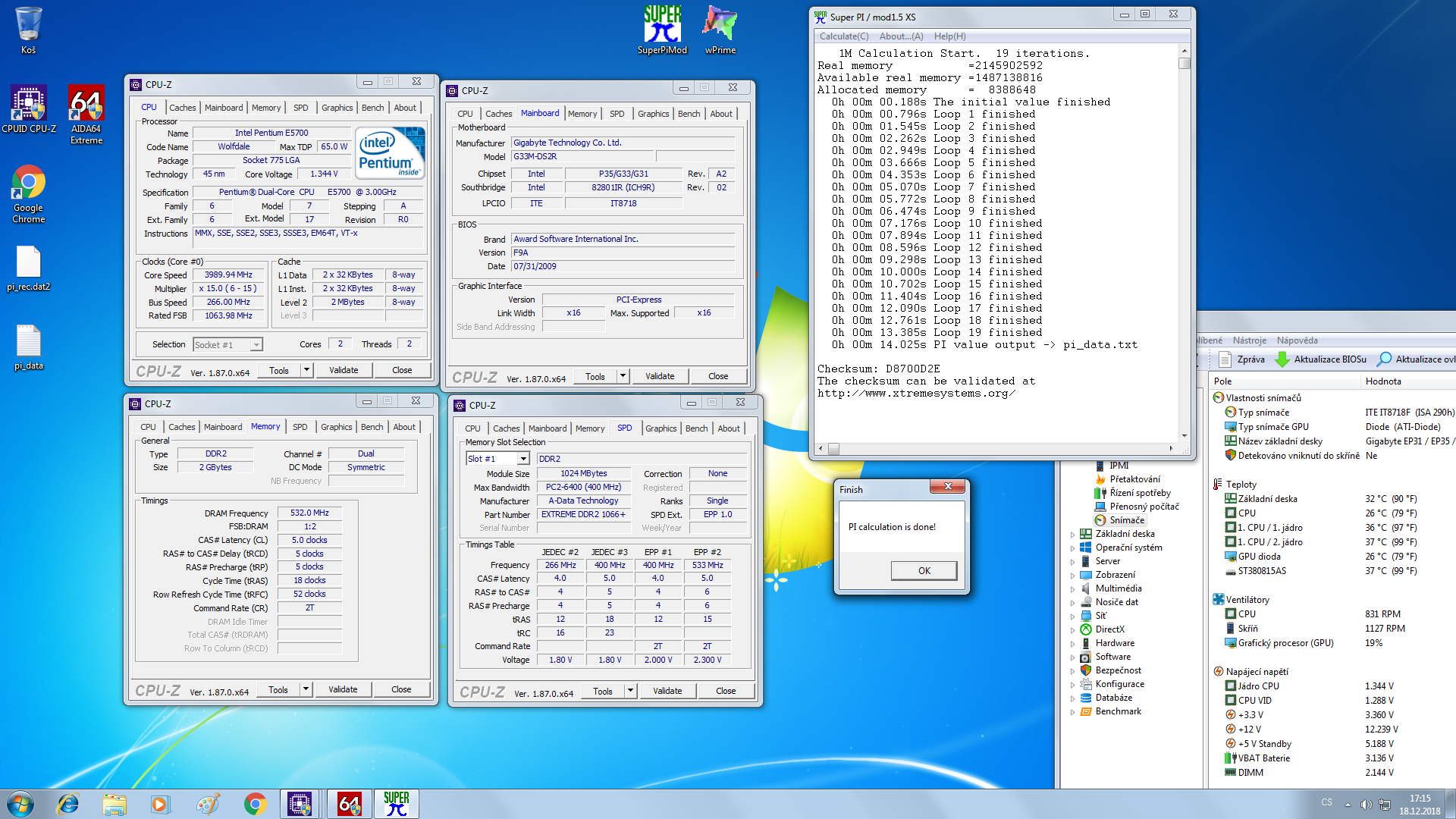Viewport: 1456px width, 819px height.
Task: Open Internet Explorer from the taskbar
Action: (x=68, y=804)
